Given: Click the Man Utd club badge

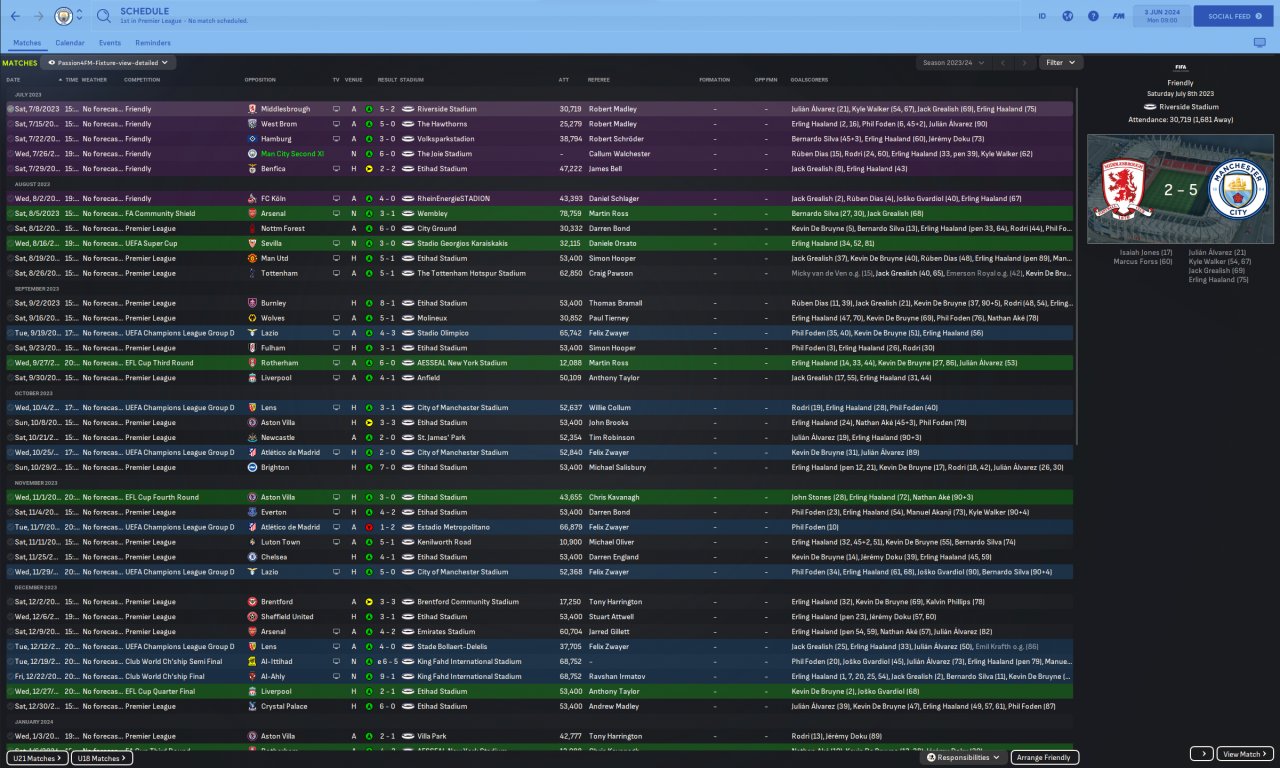Looking at the screenshot, I should [251, 258].
